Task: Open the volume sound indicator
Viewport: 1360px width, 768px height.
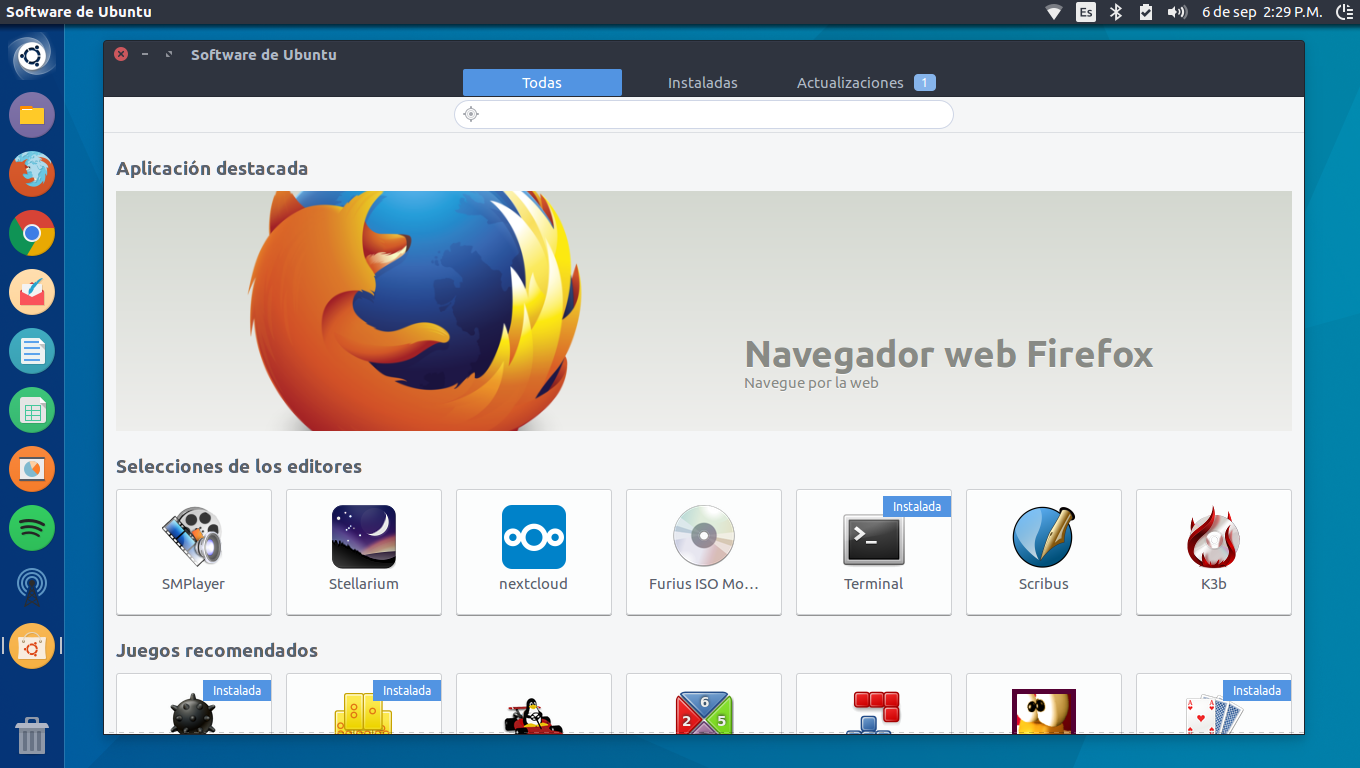Action: tap(1177, 12)
